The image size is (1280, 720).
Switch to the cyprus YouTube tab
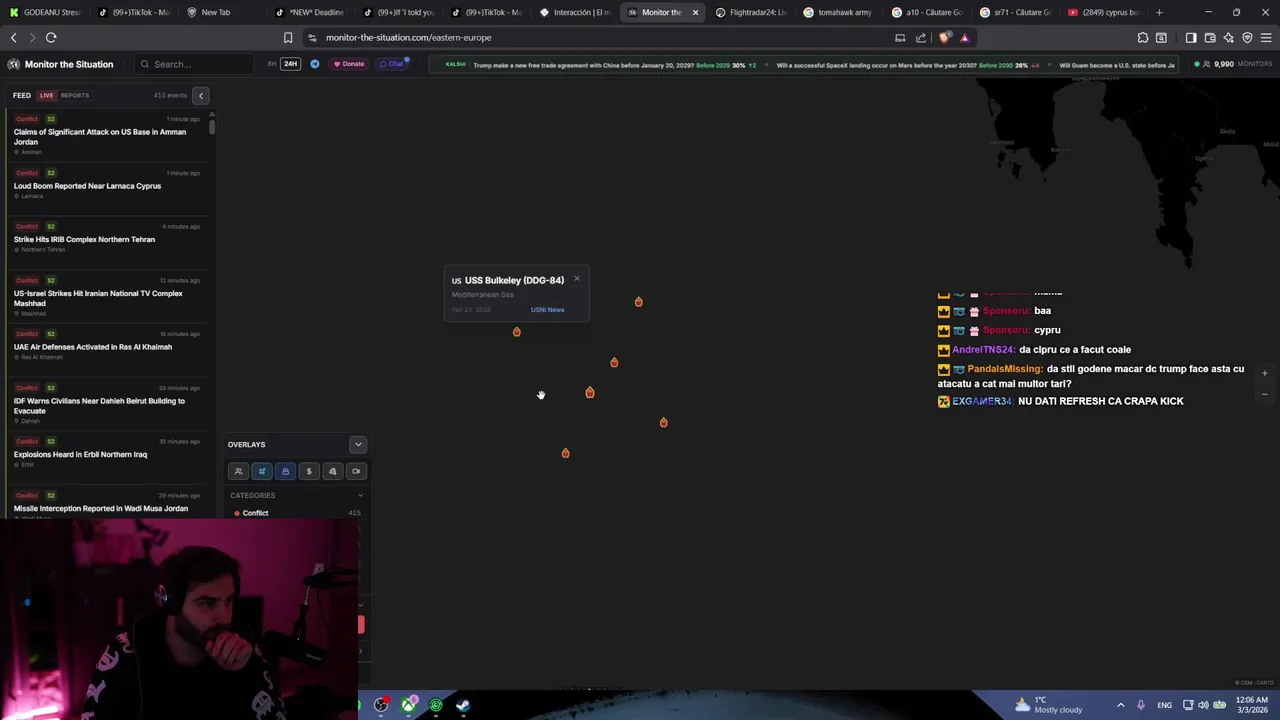pos(1105,12)
